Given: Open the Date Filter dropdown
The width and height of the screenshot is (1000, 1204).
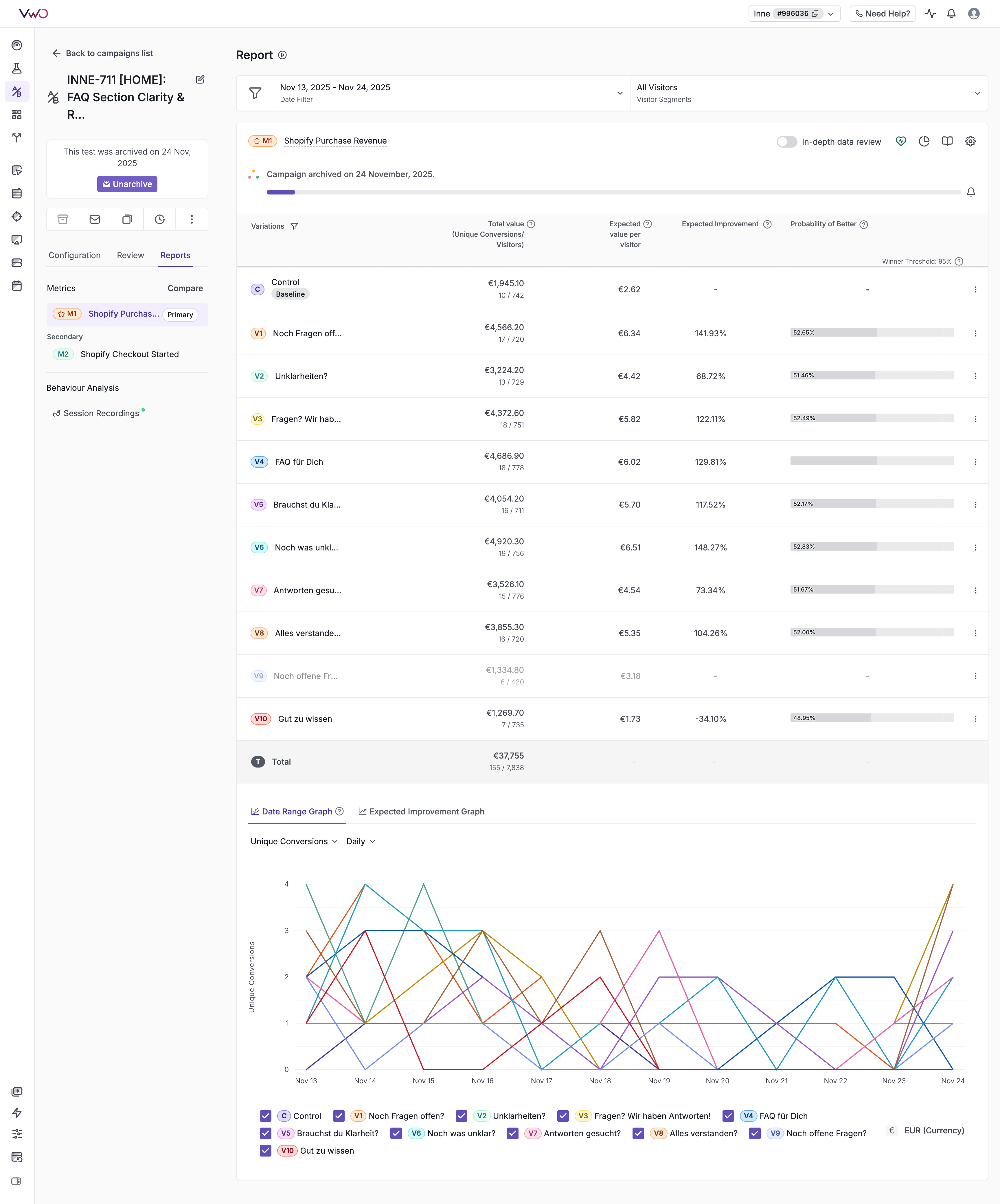Looking at the screenshot, I should (x=451, y=93).
